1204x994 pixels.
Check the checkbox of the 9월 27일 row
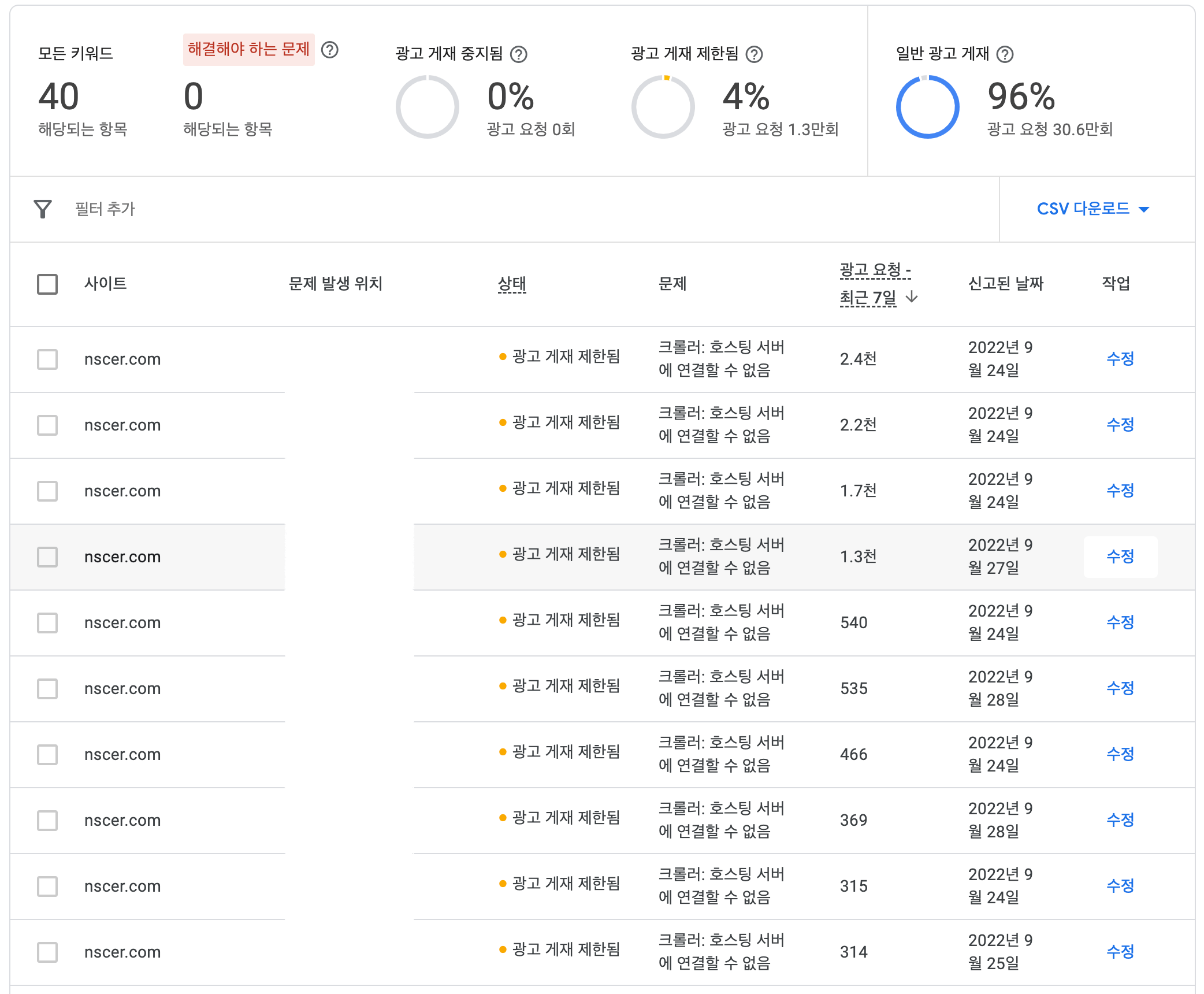47,557
